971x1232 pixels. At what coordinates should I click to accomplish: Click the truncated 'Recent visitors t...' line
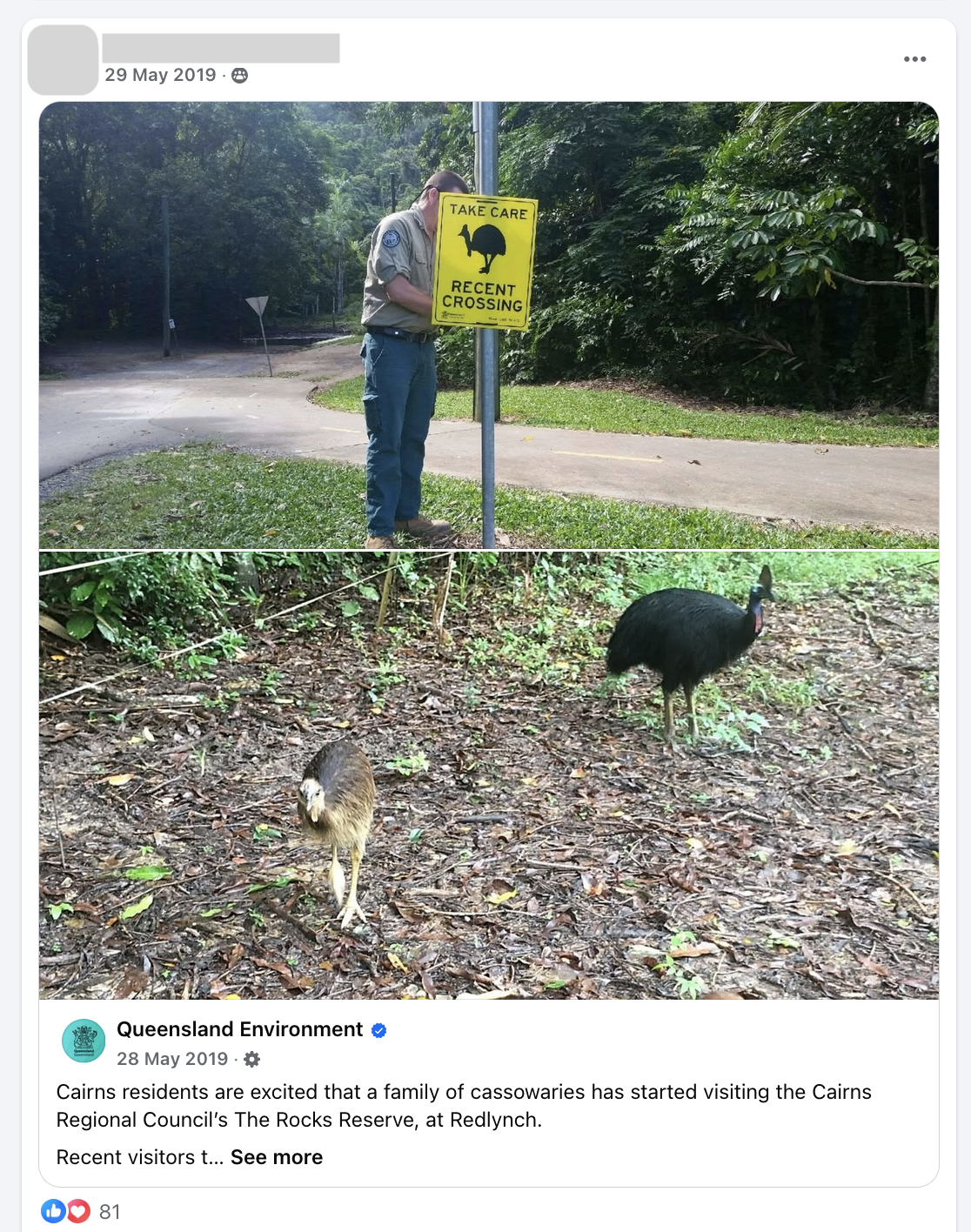140,1157
